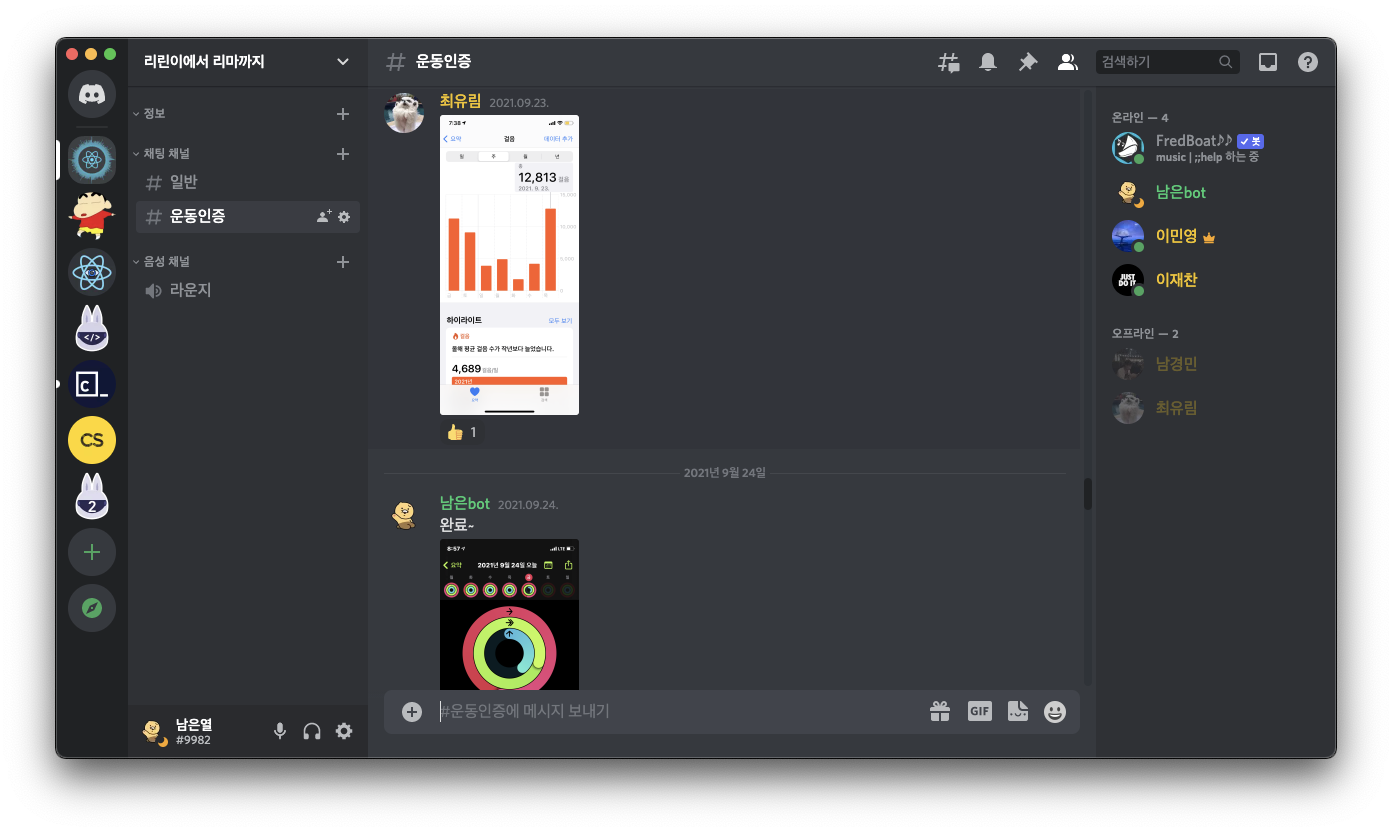Open Explore Public Servers compass icon
This screenshot has height=832, width=1392.
[92, 608]
